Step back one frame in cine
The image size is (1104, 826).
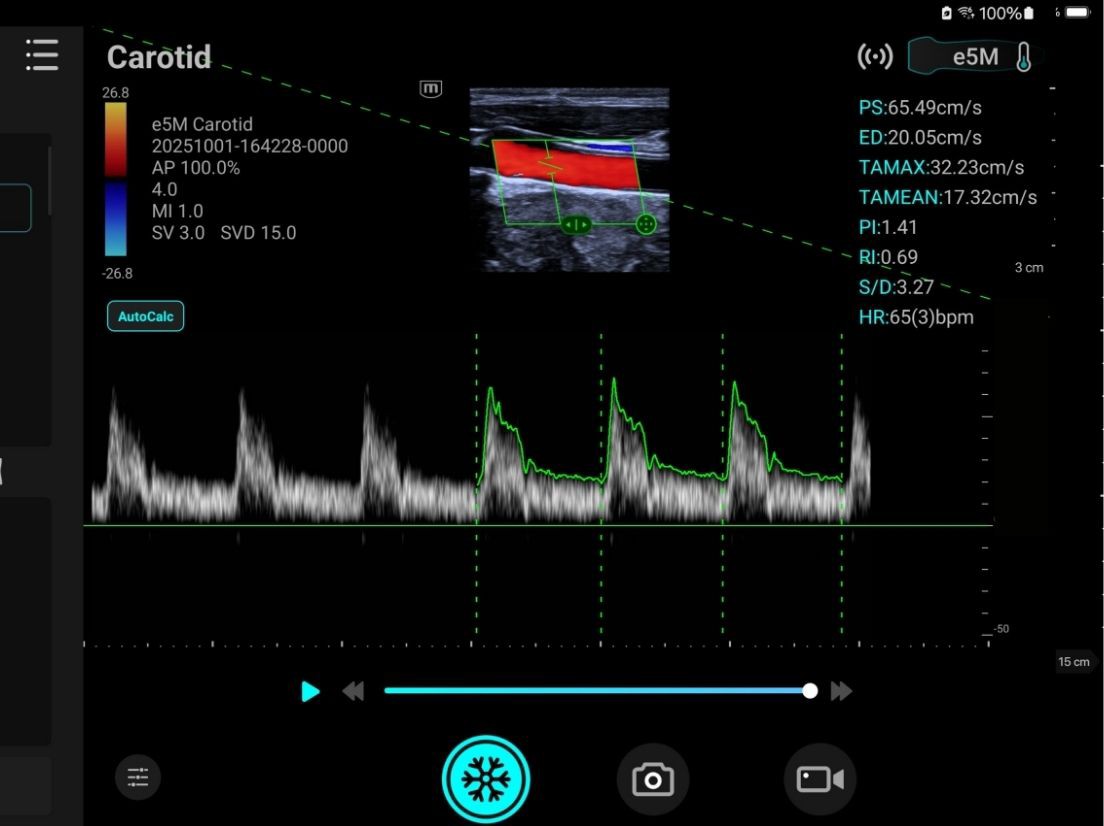pos(353,691)
